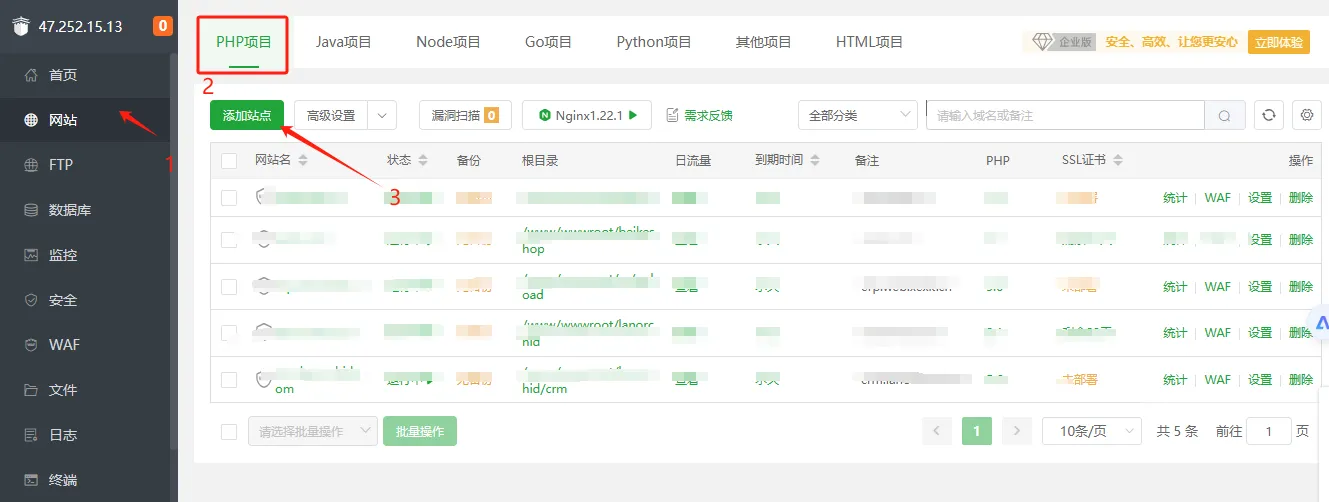Click the globe icon next to 网站
This screenshot has height=502, width=1329.
click(x=31, y=120)
